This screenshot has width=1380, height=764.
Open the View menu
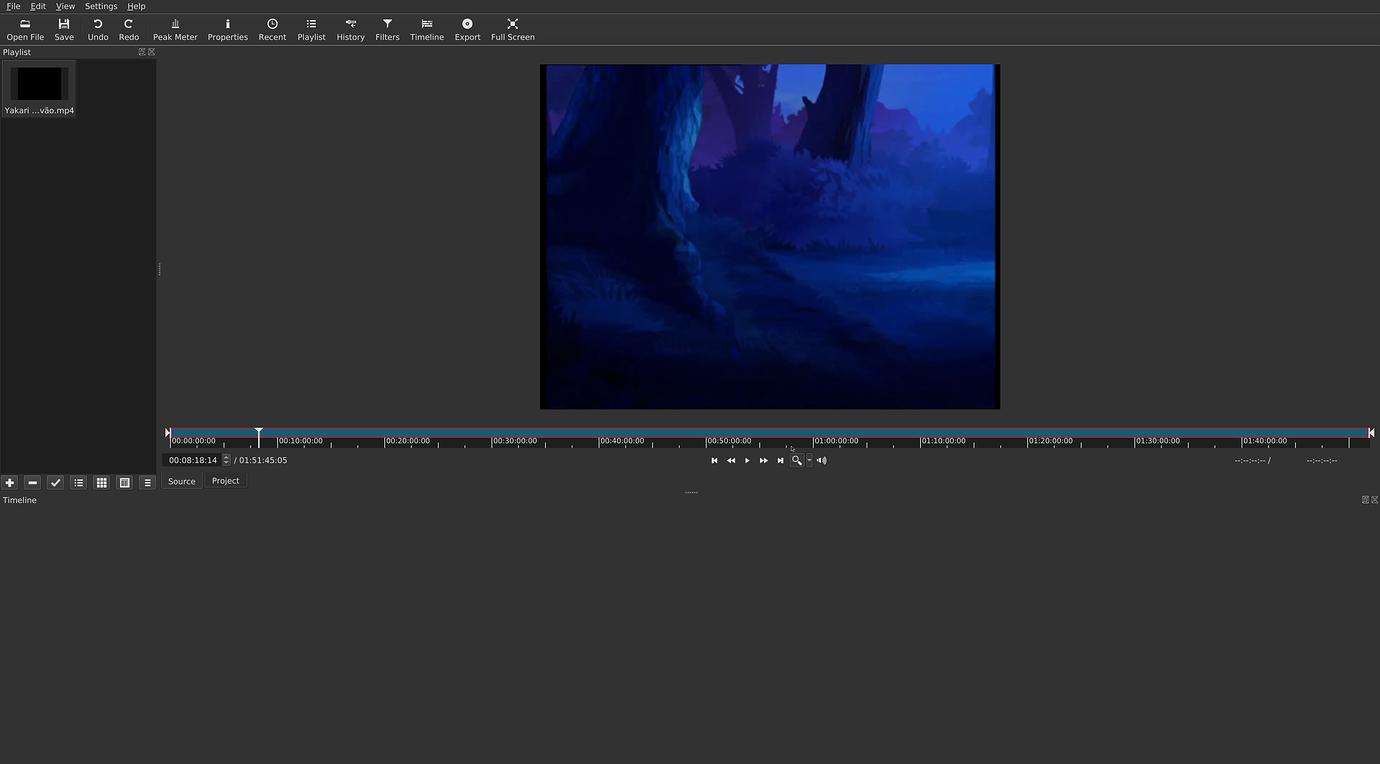coord(65,6)
